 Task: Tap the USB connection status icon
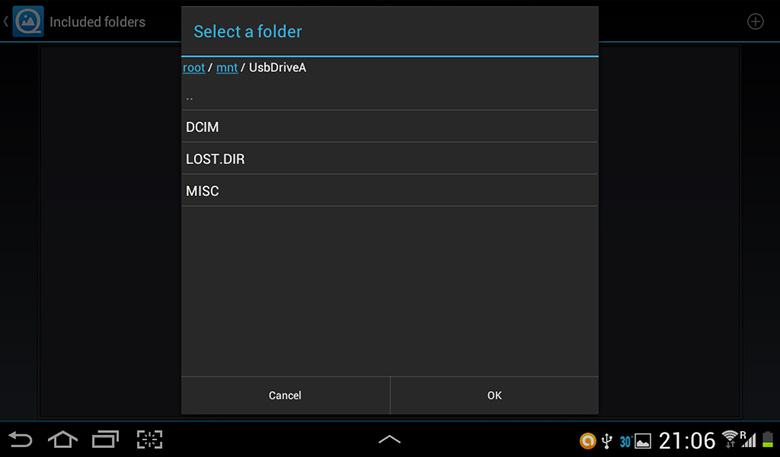click(606, 441)
